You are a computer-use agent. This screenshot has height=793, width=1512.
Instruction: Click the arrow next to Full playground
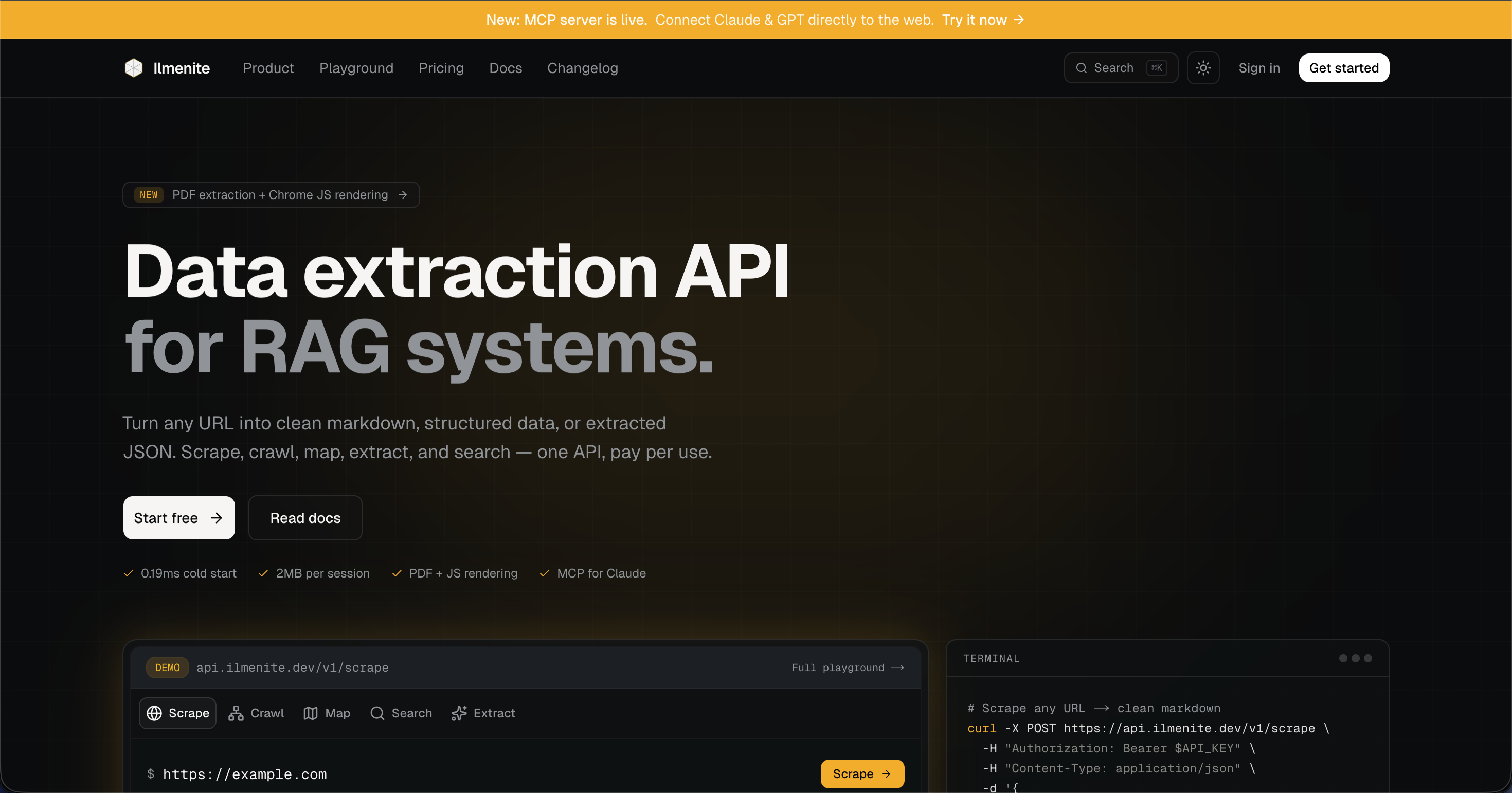(897, 668)
